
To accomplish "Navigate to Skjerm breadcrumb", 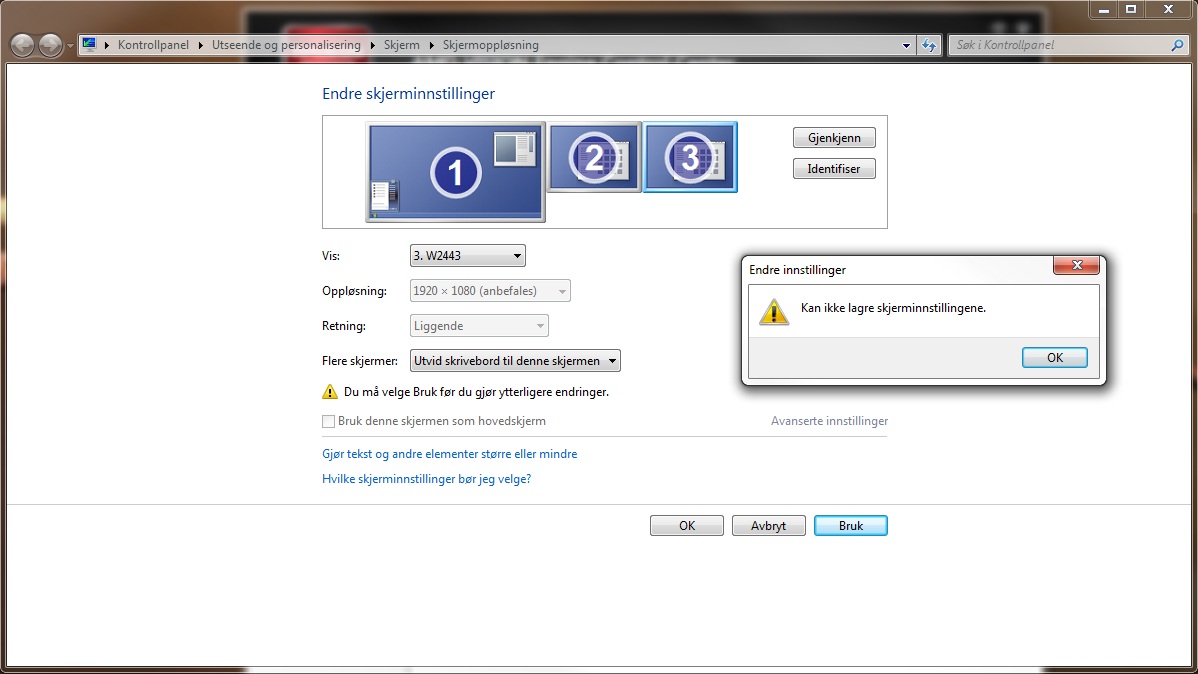I will pos(401,45).
